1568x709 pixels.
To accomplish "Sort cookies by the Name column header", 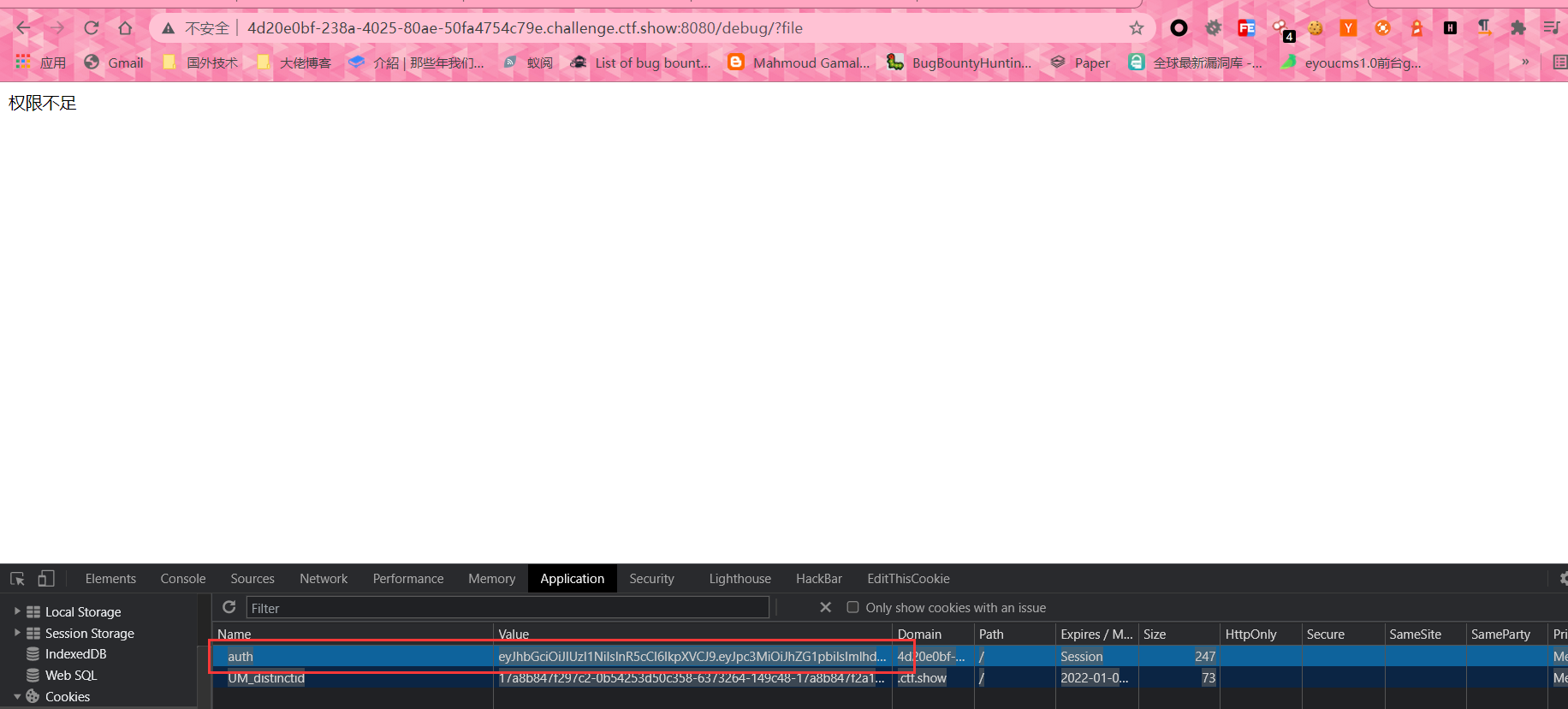I will click(x=353, y=634).
